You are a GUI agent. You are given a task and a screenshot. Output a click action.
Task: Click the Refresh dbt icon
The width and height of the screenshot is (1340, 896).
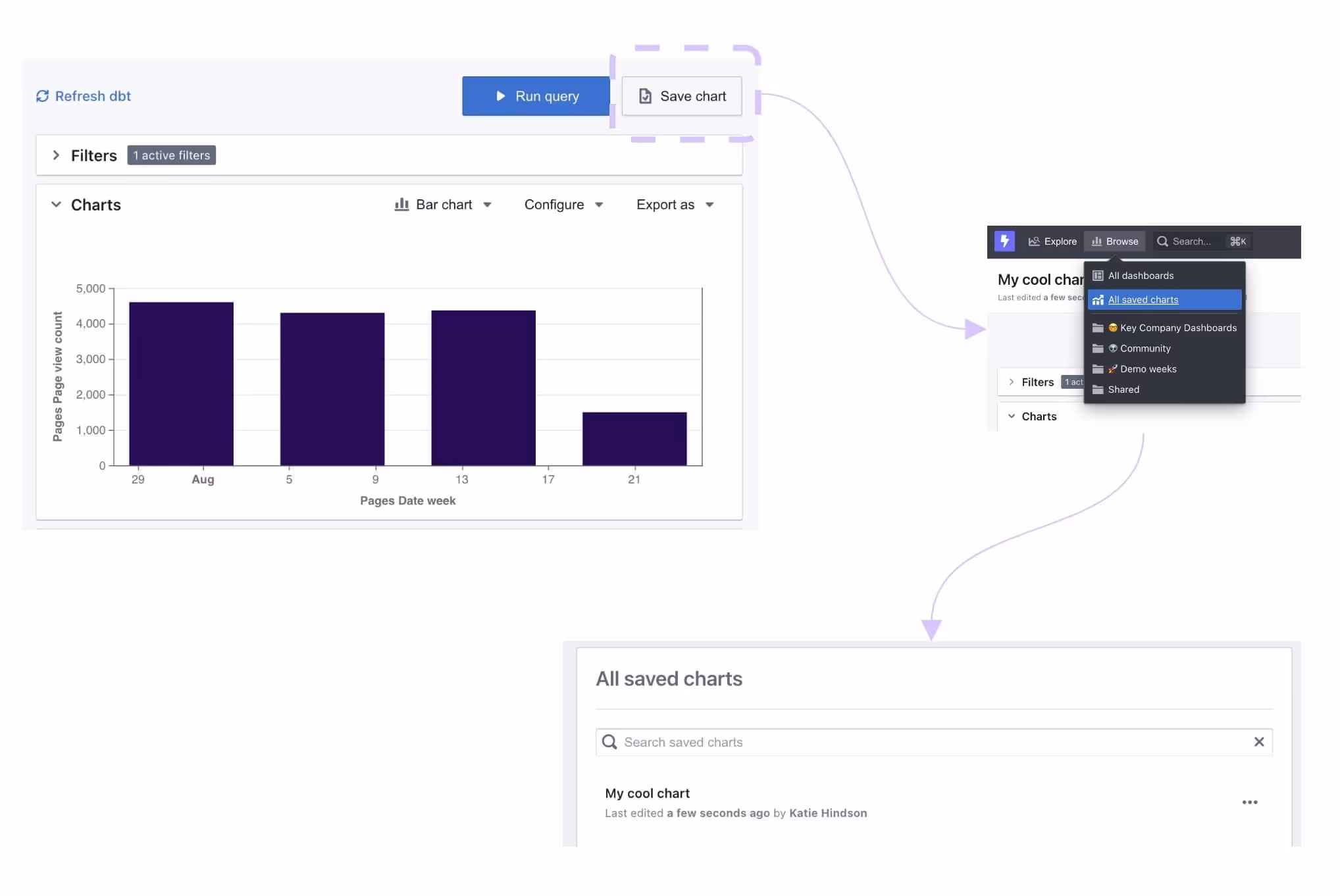43,96
